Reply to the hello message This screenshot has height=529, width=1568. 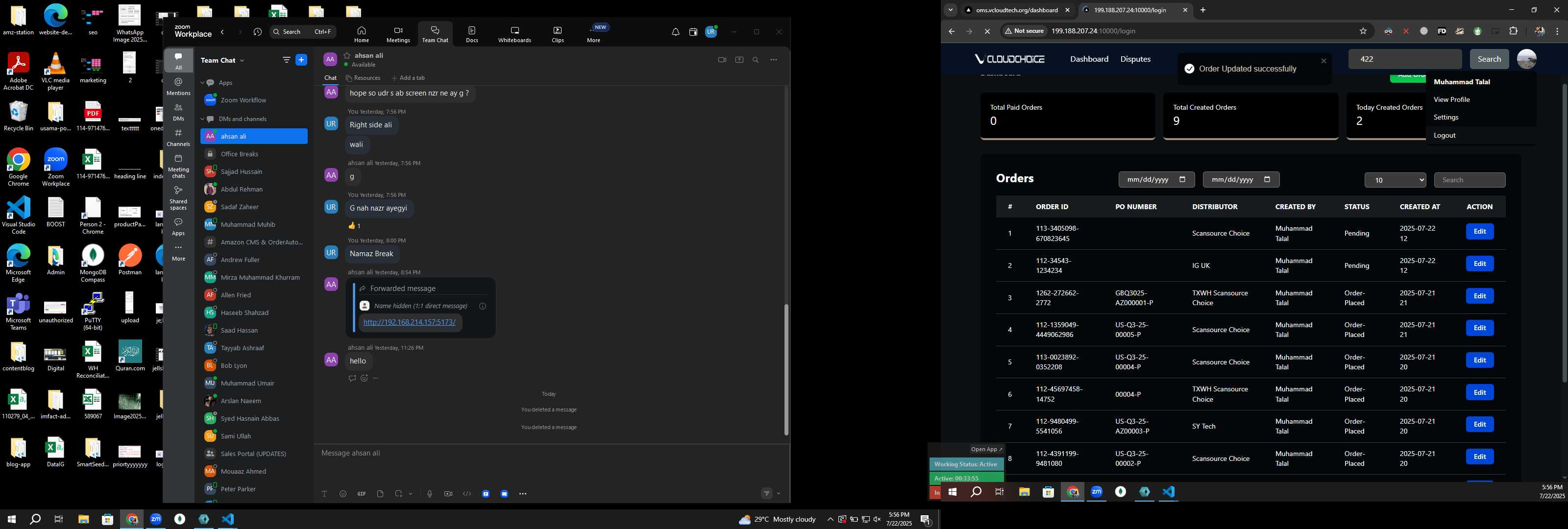click(x=352, y=378)
